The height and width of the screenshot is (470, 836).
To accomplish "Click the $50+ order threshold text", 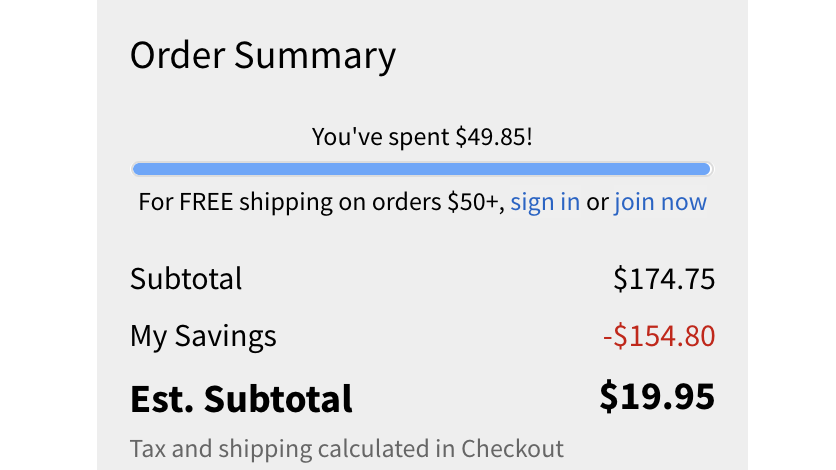I will 474,202.
